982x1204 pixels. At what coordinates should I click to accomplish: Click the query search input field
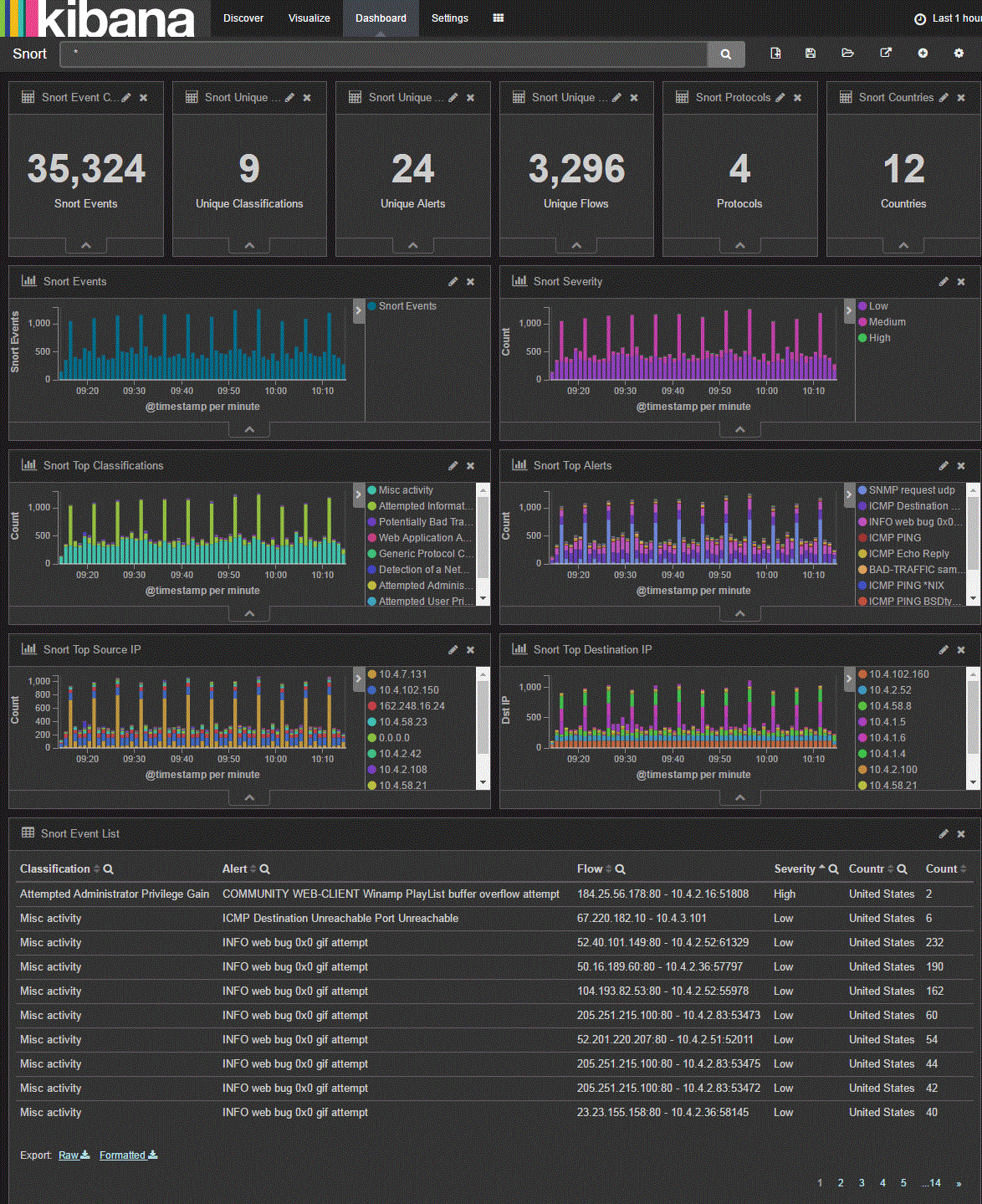[x=384, y=54]
